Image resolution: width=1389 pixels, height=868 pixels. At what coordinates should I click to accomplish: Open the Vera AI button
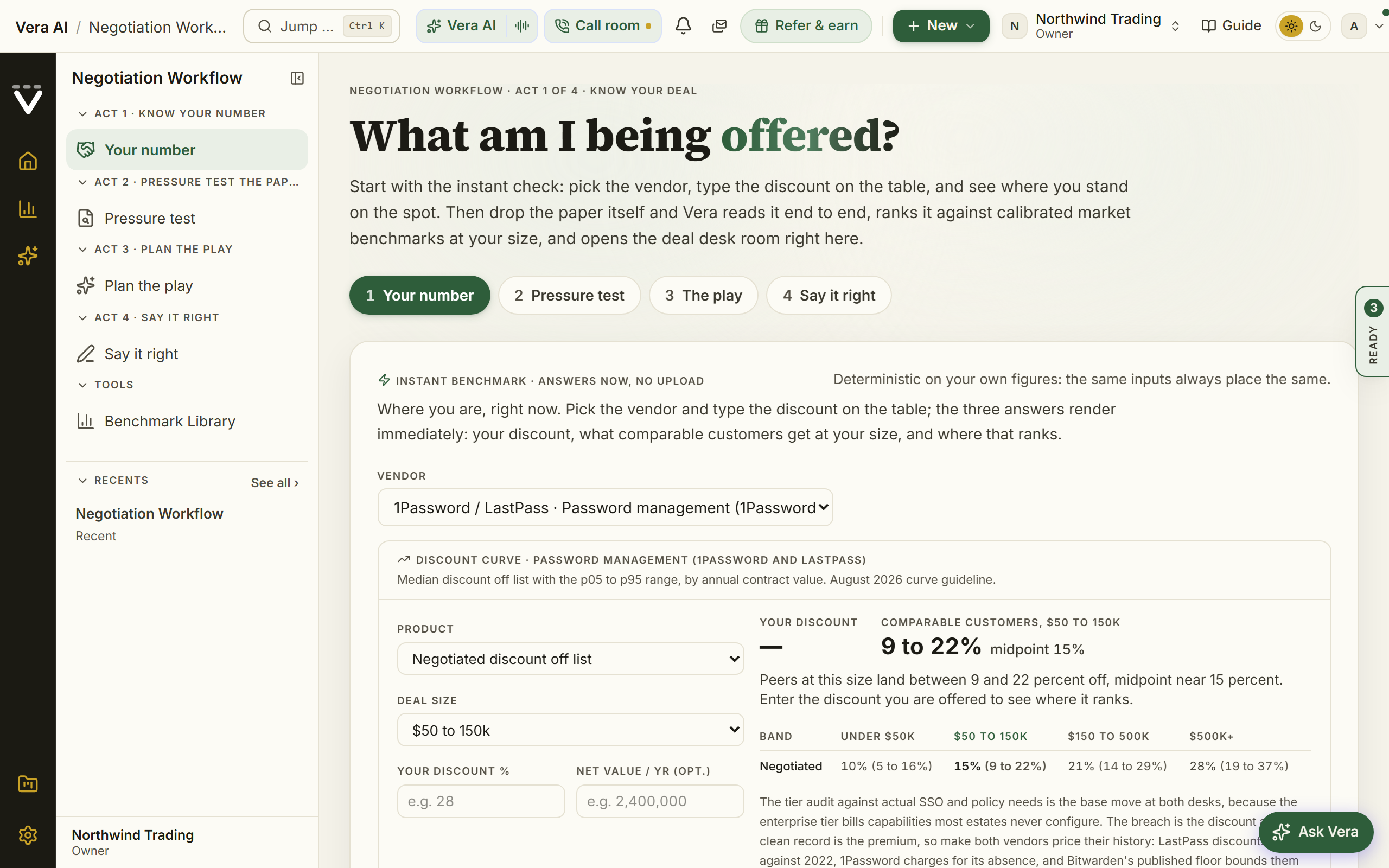click(461, 26)
